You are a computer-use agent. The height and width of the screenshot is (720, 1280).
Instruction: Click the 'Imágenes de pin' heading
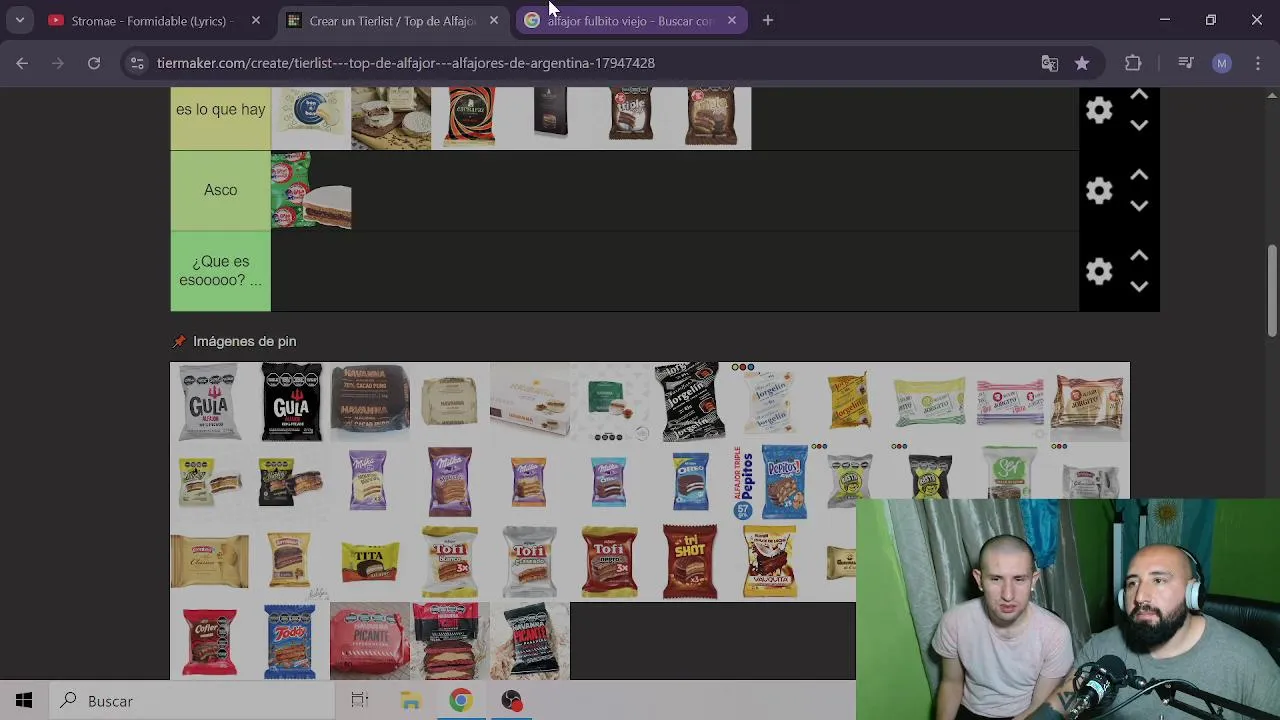click(x=244, y=341)
